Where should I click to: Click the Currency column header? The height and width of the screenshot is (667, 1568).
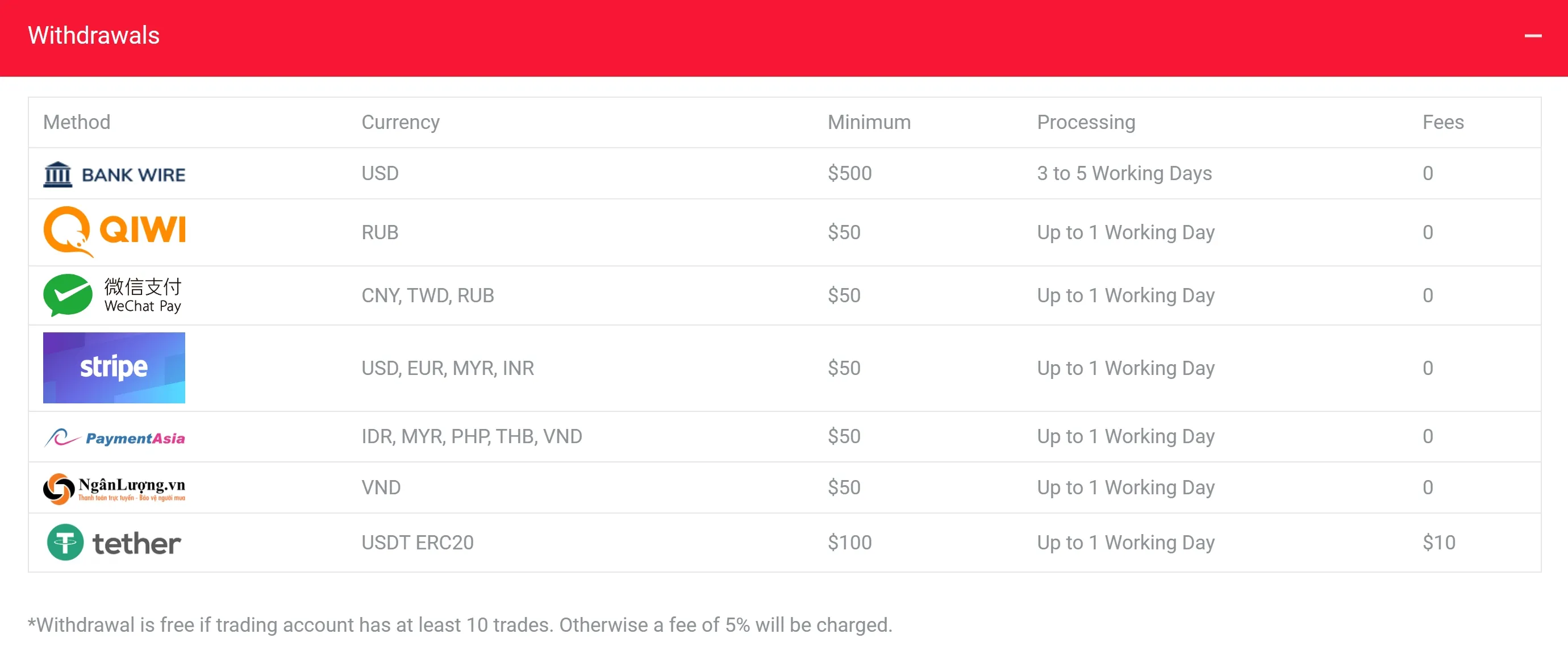pos(401,122)
